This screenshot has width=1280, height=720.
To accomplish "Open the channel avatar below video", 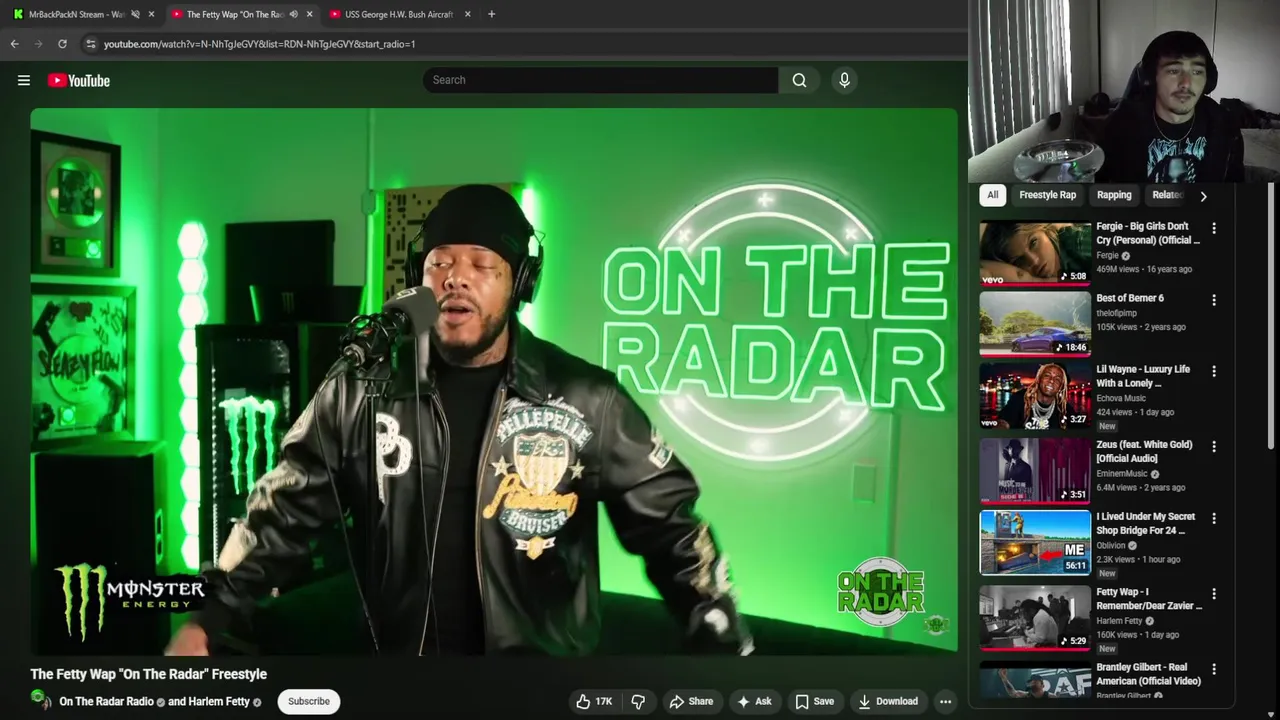I will click(41, 700).
